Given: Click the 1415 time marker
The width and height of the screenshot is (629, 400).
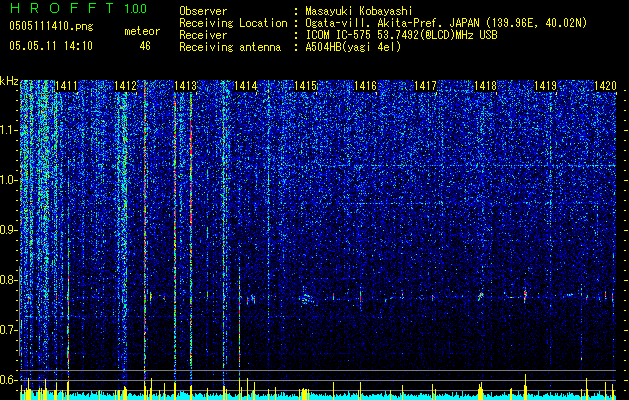Looking at the screenshot, I should [306, 86].
